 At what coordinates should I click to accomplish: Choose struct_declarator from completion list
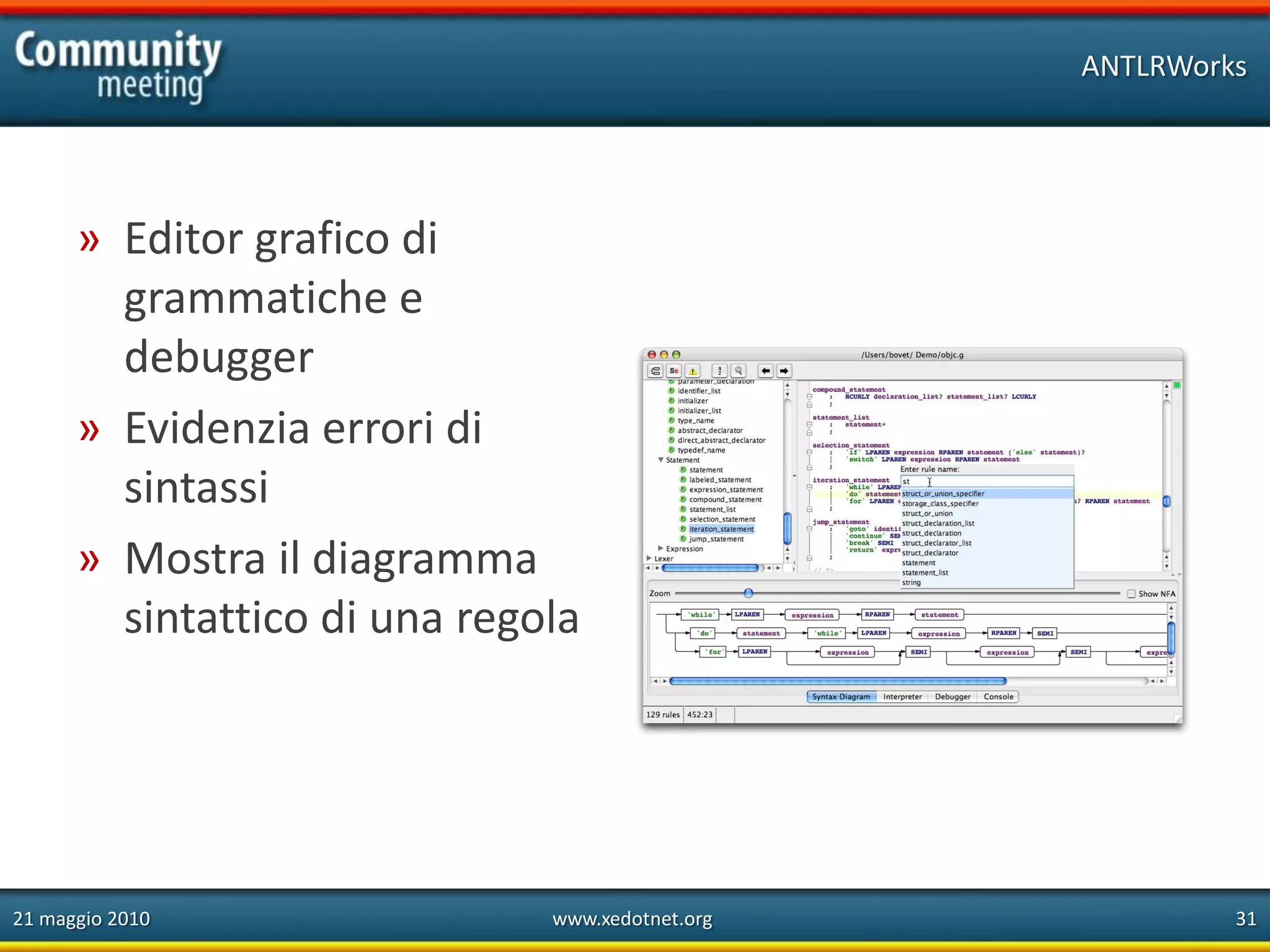click(x=987, y=553)
